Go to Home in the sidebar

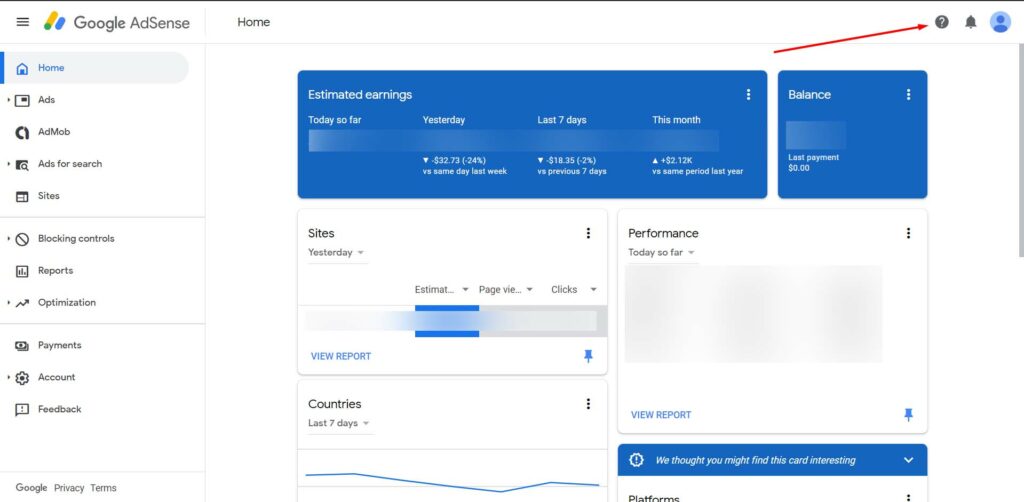[96, 68]
